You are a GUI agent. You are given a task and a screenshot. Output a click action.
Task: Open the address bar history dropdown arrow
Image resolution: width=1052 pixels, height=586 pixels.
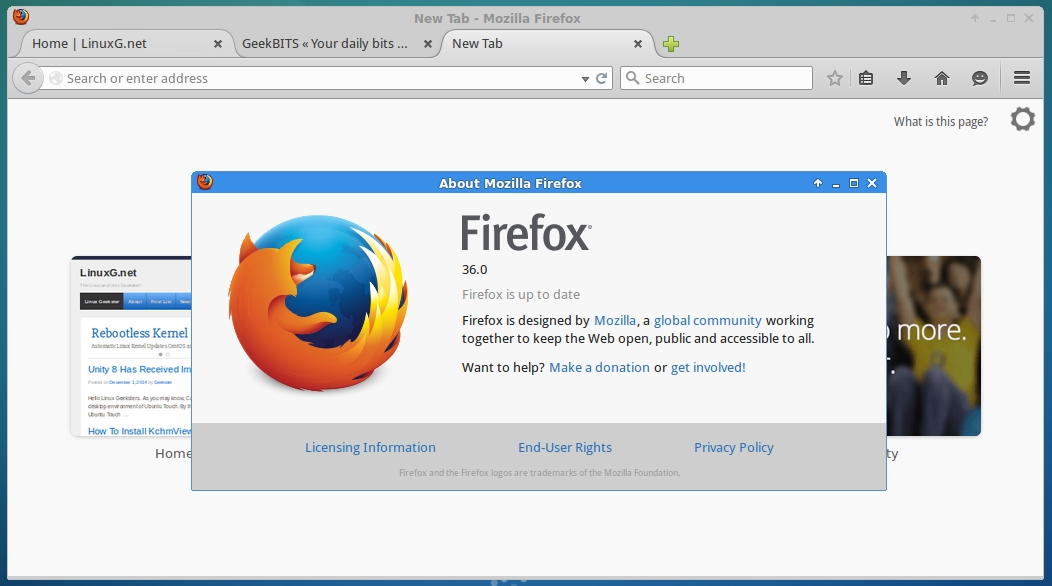point(585,79)
